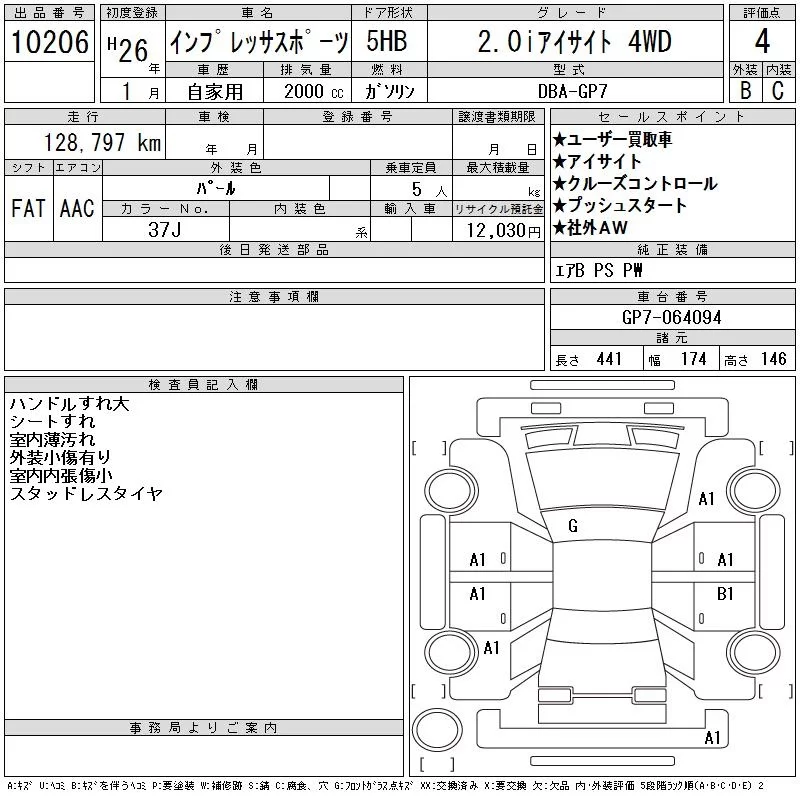
Task: Click chassis number GP7-064094
Action: pos(672,318)
